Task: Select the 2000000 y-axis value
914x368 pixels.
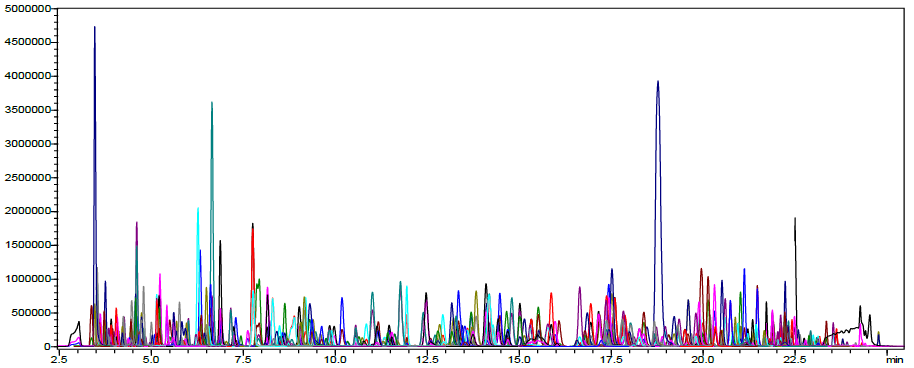Action: 26,212
